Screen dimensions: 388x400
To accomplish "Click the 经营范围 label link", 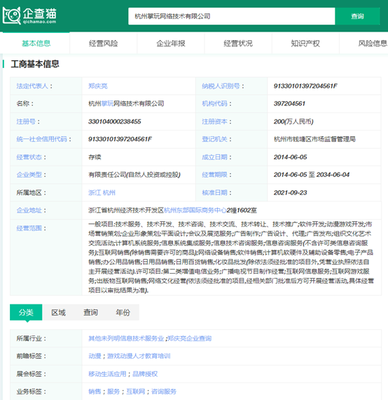I will [29, 228].
